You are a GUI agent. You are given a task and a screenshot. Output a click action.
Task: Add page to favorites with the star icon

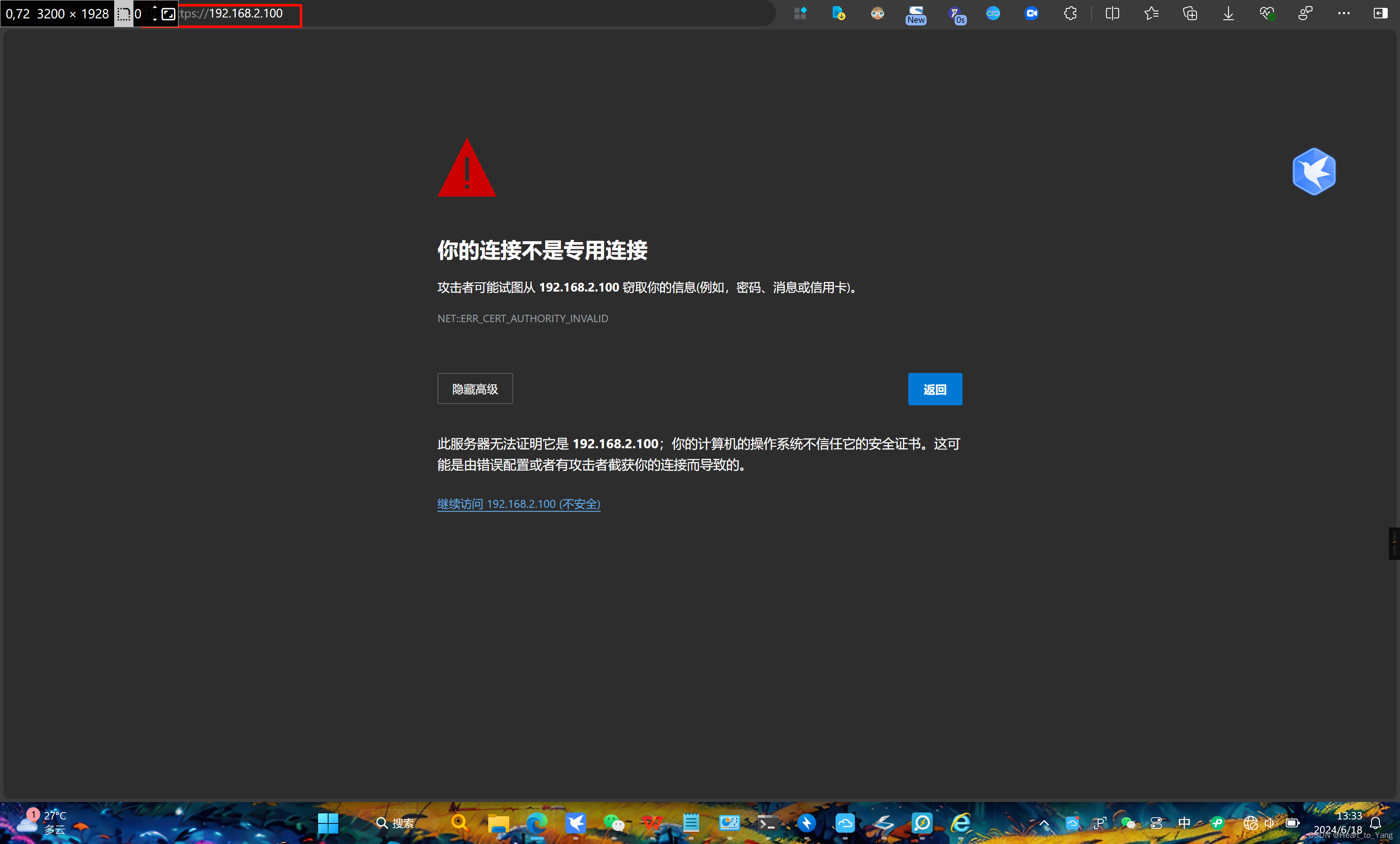1151,13
